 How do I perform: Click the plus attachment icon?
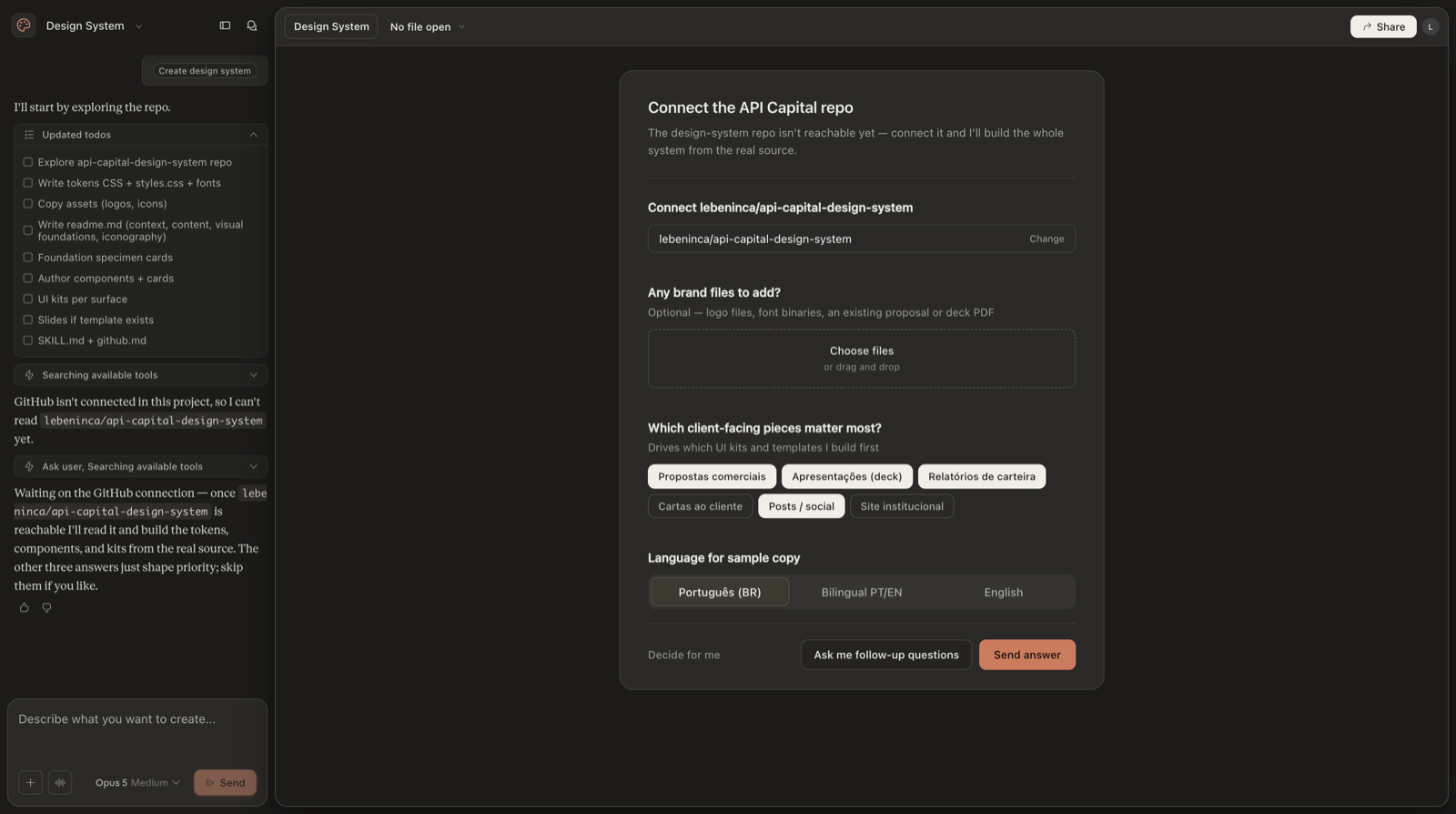click(30, 782)
